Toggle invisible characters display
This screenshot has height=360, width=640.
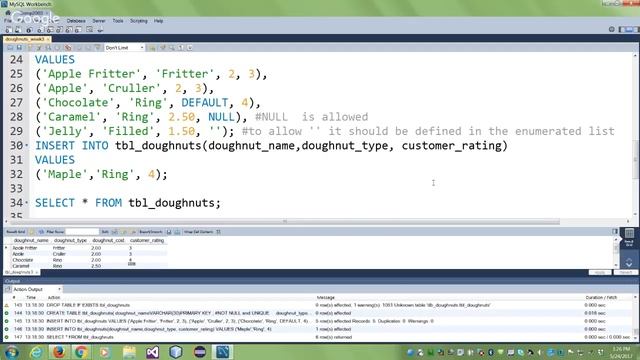181,48
